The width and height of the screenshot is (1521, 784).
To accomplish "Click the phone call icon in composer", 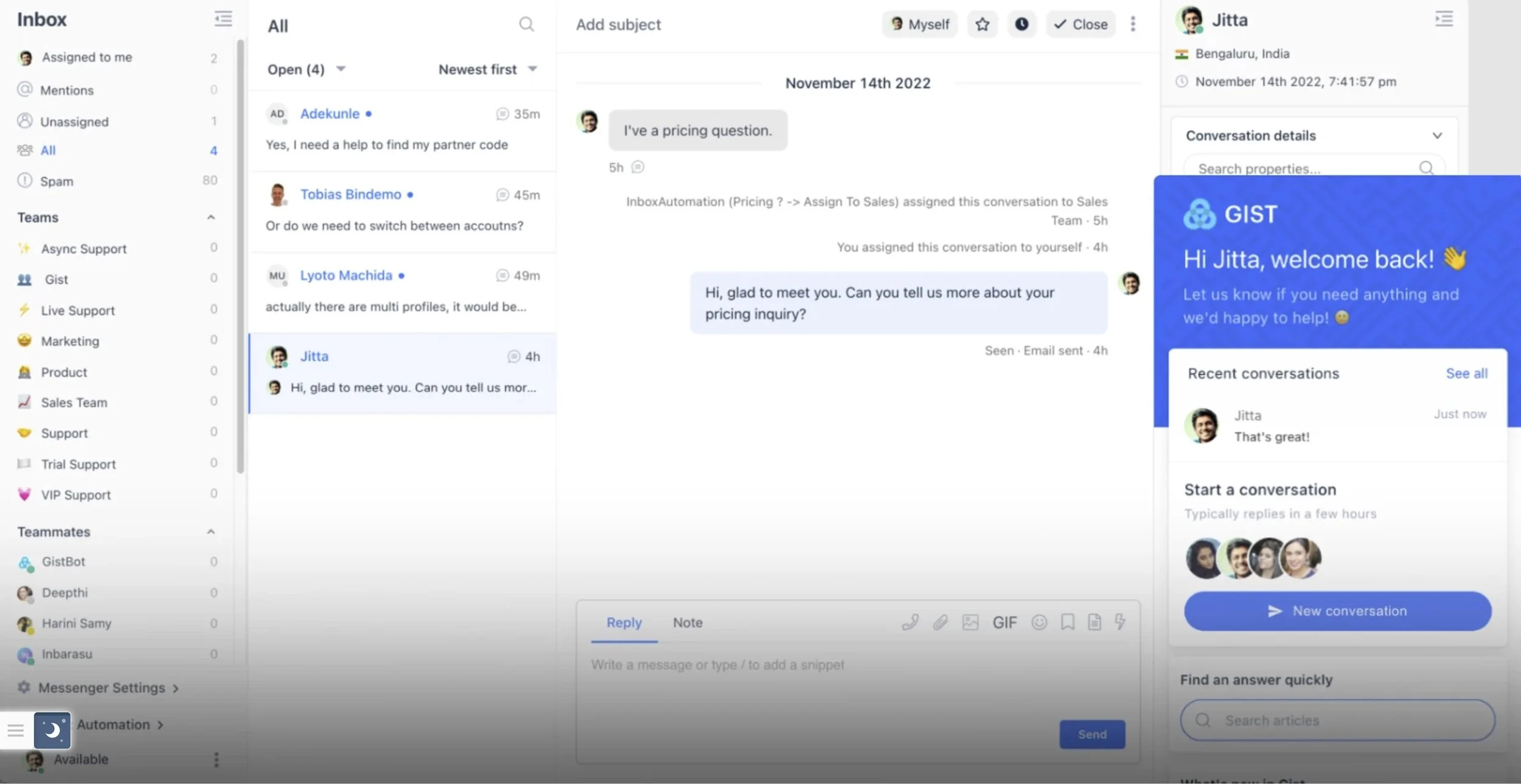I will 910,622.
